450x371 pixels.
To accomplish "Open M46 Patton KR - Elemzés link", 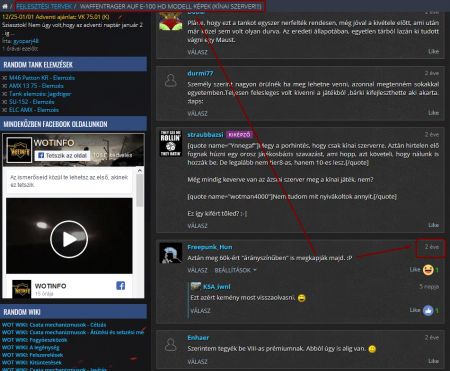I will [x=42, y=78].
